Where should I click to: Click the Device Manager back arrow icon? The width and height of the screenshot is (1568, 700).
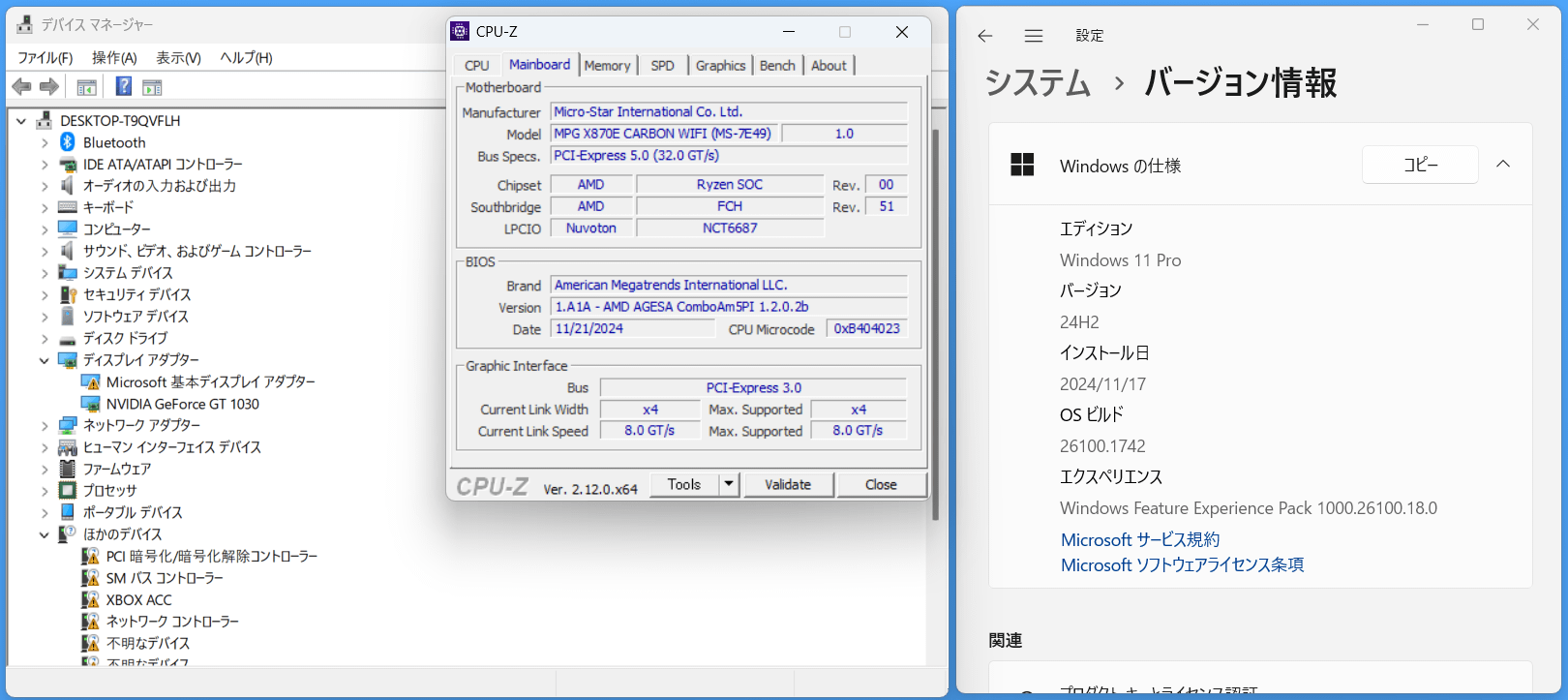tap(21, 87)
